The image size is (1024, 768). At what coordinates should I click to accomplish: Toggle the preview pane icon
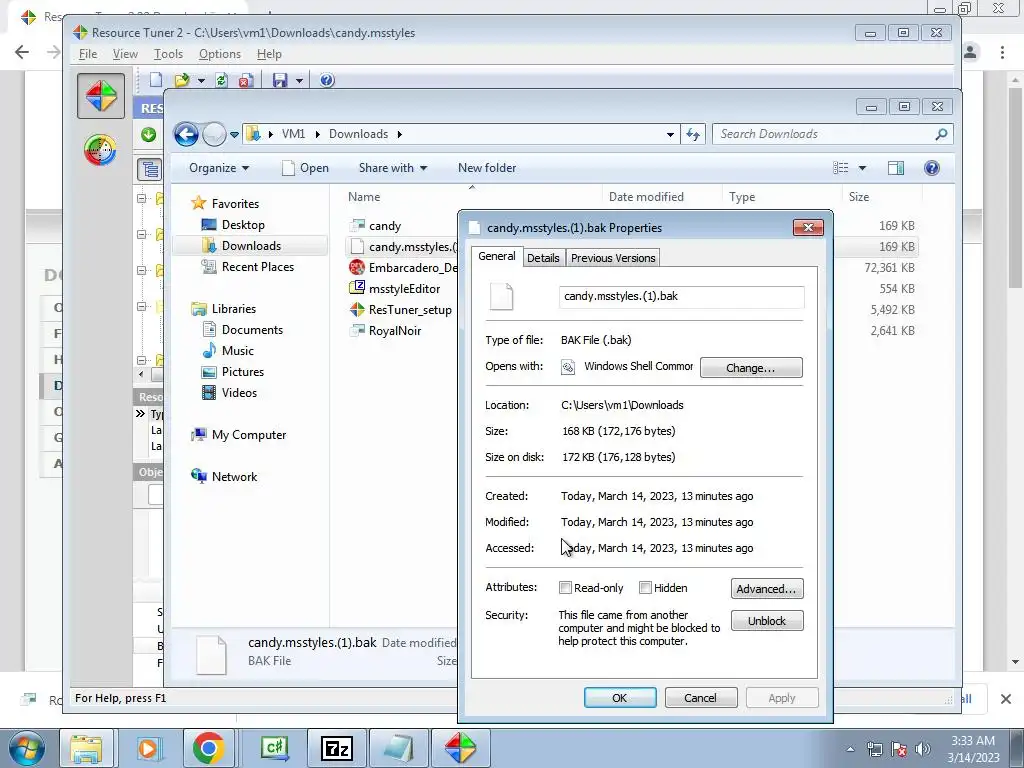pyautogui.click(x=896, y=168)
